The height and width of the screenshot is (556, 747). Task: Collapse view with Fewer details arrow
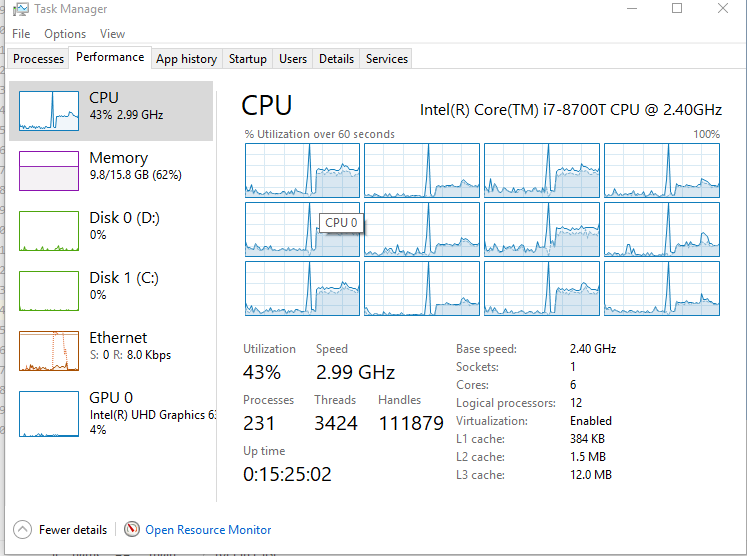click(x=22, y=529)
